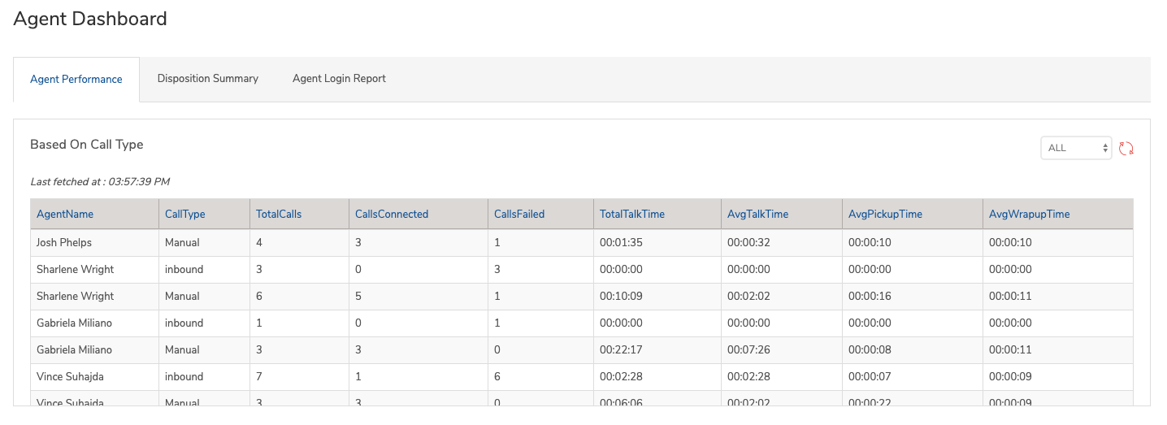This screenshot has width=1167, height=425.
Task: Go to the Agent Login Report tab
Action: (339, 78)
